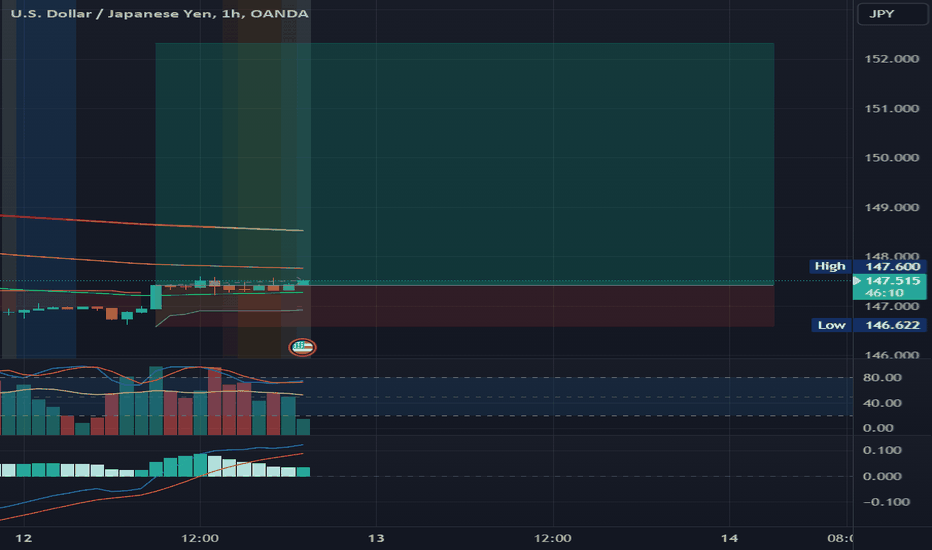Image resolution: width=932 pixels, height=550 pixels.
Task: Select the High 147.600 price label
Action: pyautogui.click(x=867, y=266)
